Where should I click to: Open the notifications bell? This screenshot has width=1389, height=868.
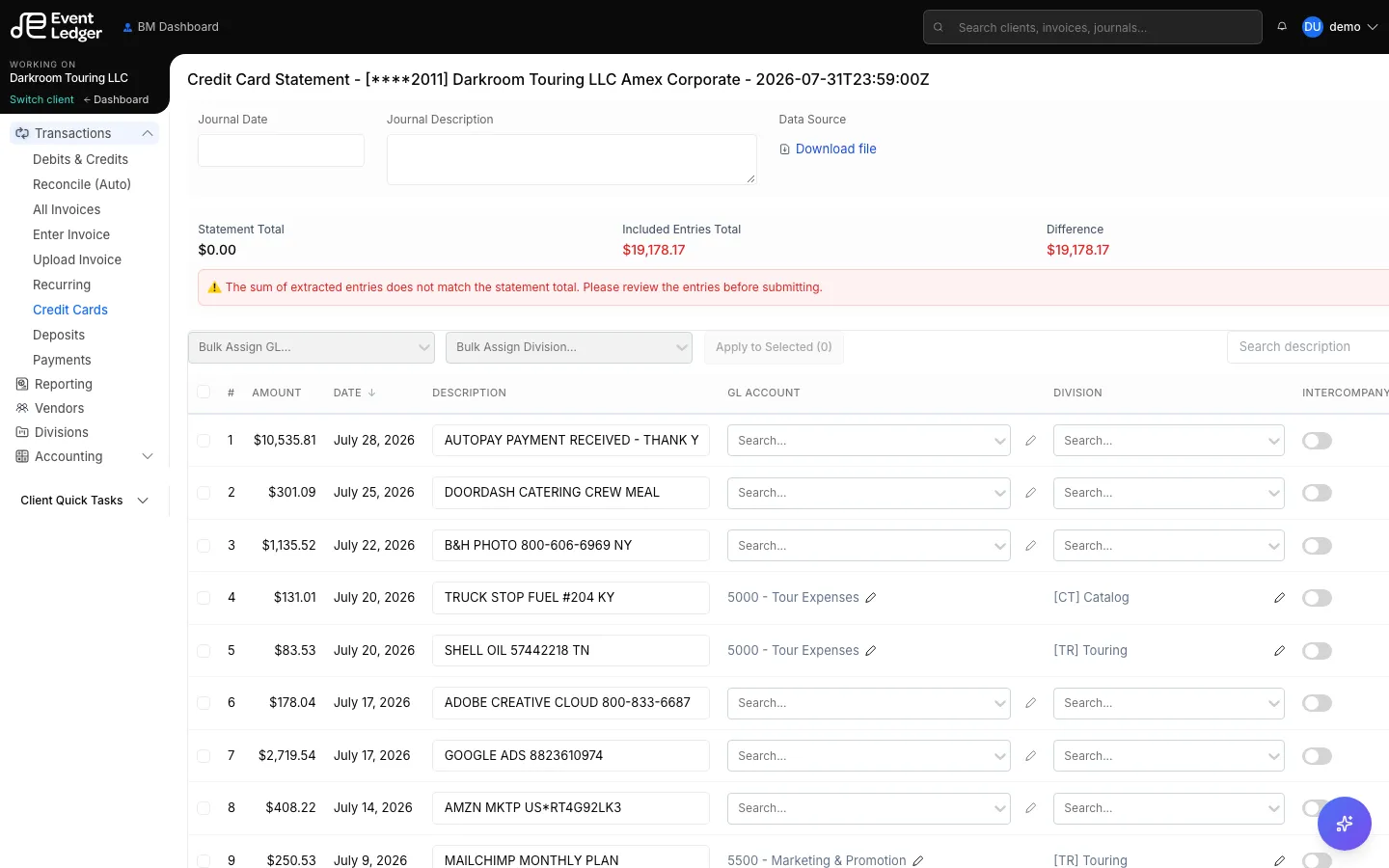tap(1282, 27)
